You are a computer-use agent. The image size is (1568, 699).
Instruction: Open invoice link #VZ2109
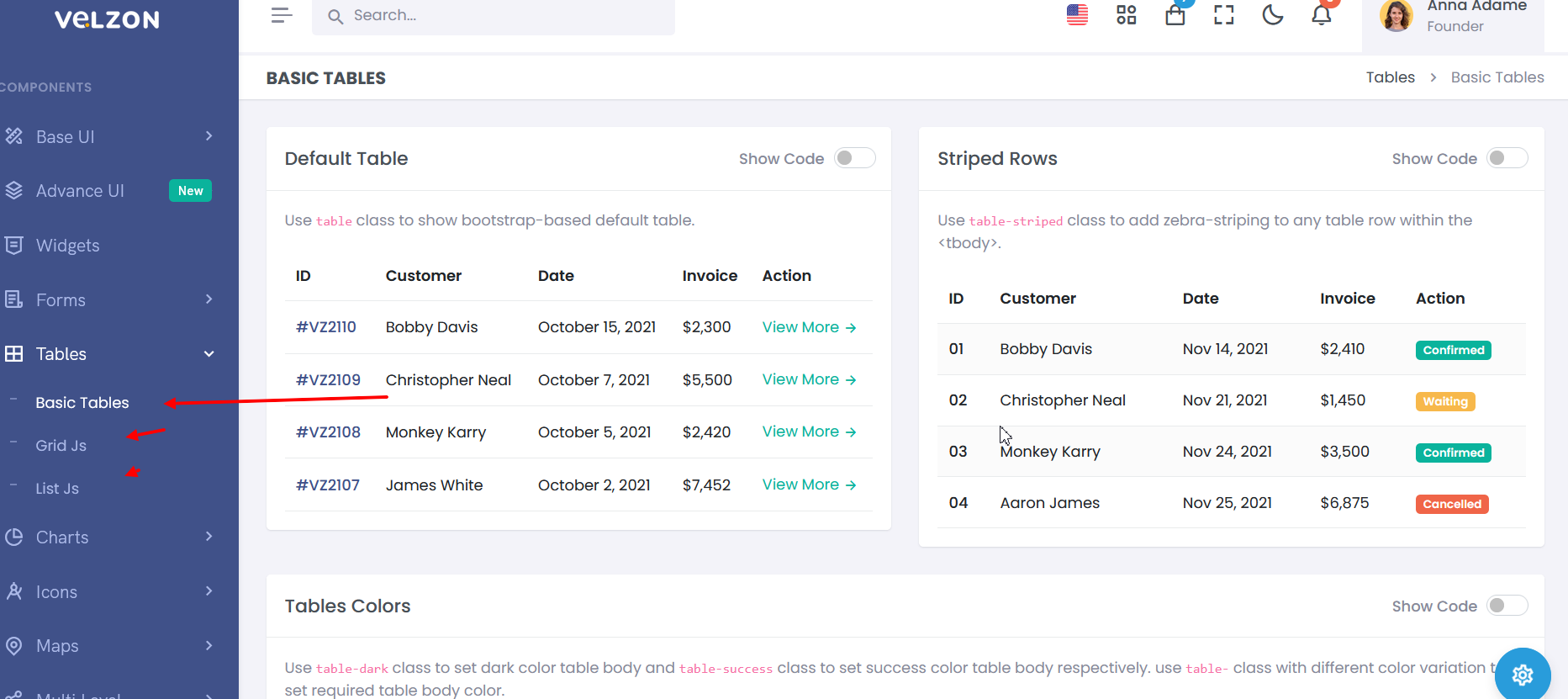click(x=328, y=380)
